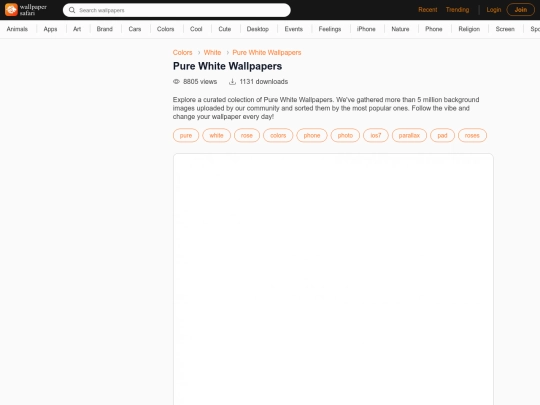The height and width of the screenshot is (405, 540).
Task: Select the rose tag
Action: pyautogui.click(x=247, y=135)
